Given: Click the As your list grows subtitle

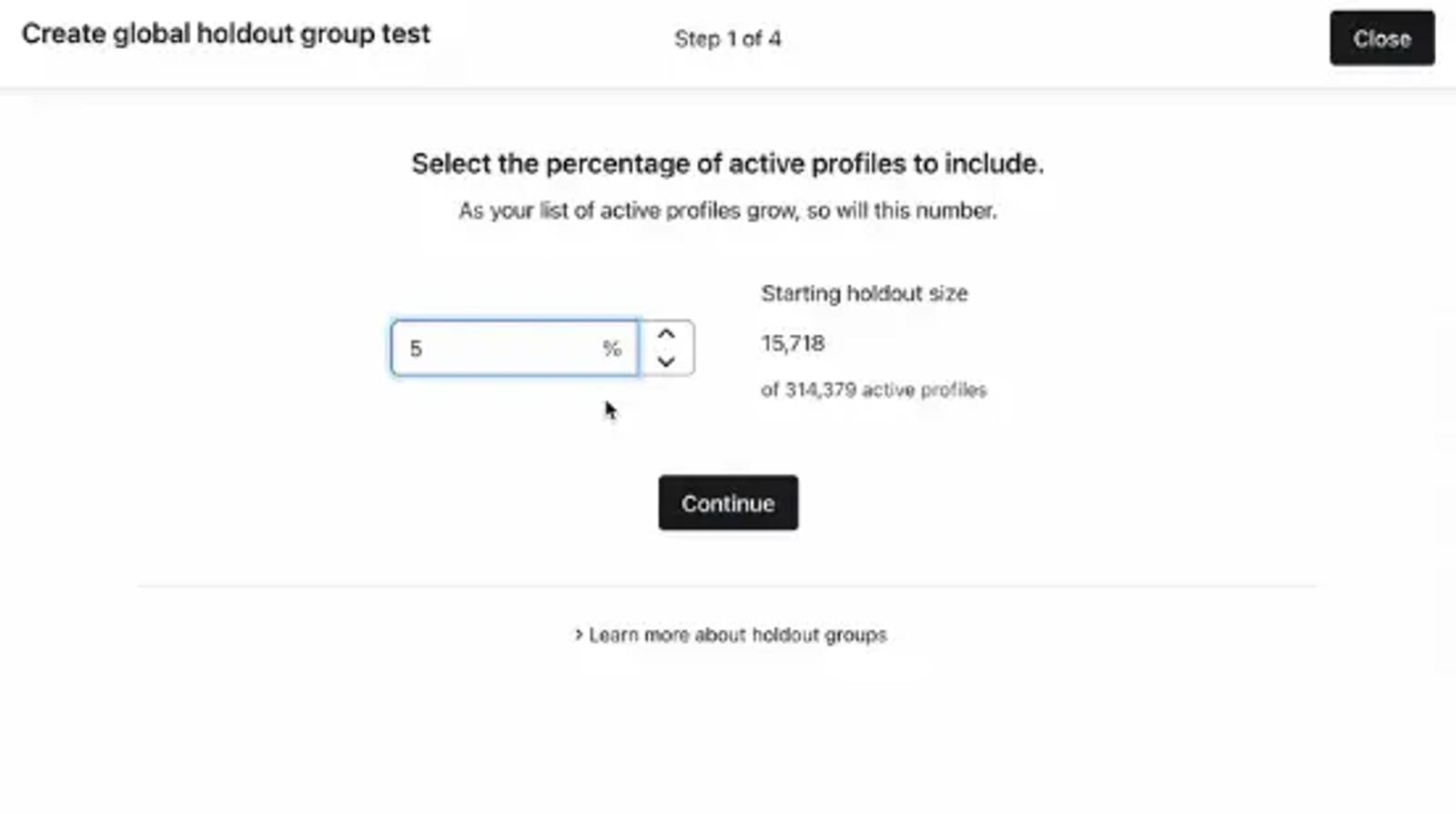Looking at the screenshot, I should click(728, 210).
